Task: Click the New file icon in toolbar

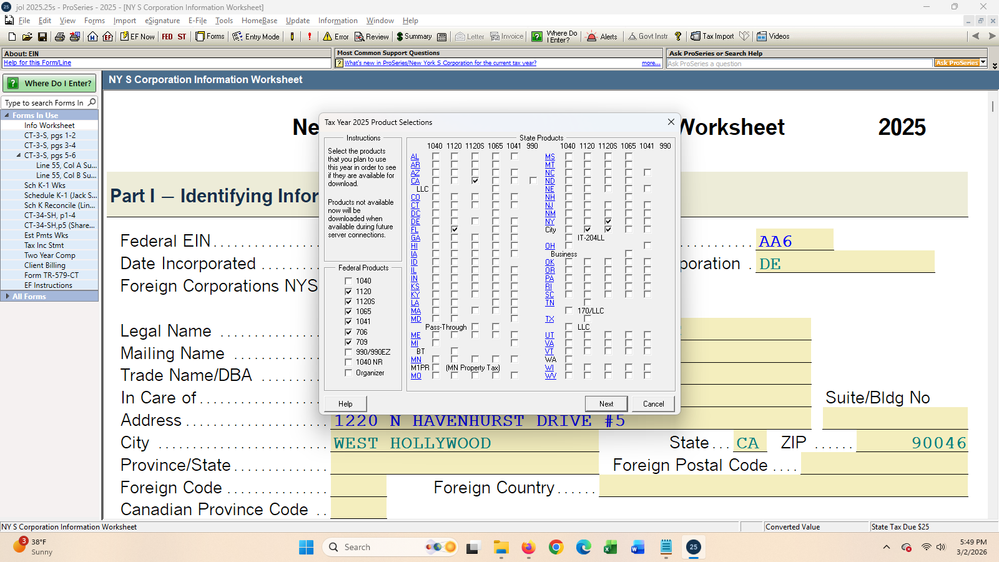Action: (x=12, y=36)
